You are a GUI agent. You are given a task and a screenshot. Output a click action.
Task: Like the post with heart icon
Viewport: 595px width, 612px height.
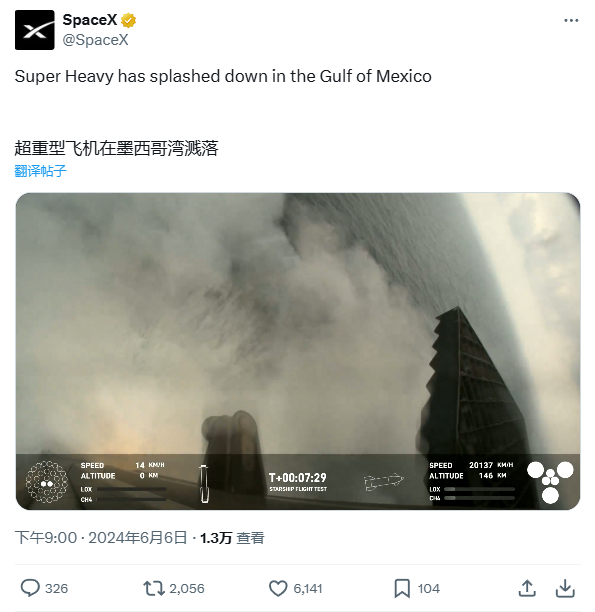(x=278, y=588)
